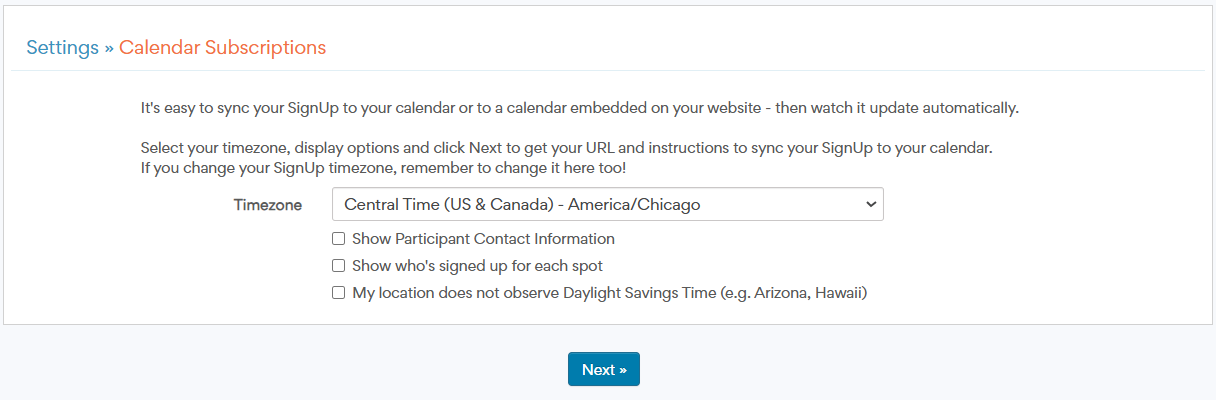Select the Calendar Subscriptions breadcrumb title
Screen dimensions: 1216x400
pyautogui.click(x=222, y=47)
